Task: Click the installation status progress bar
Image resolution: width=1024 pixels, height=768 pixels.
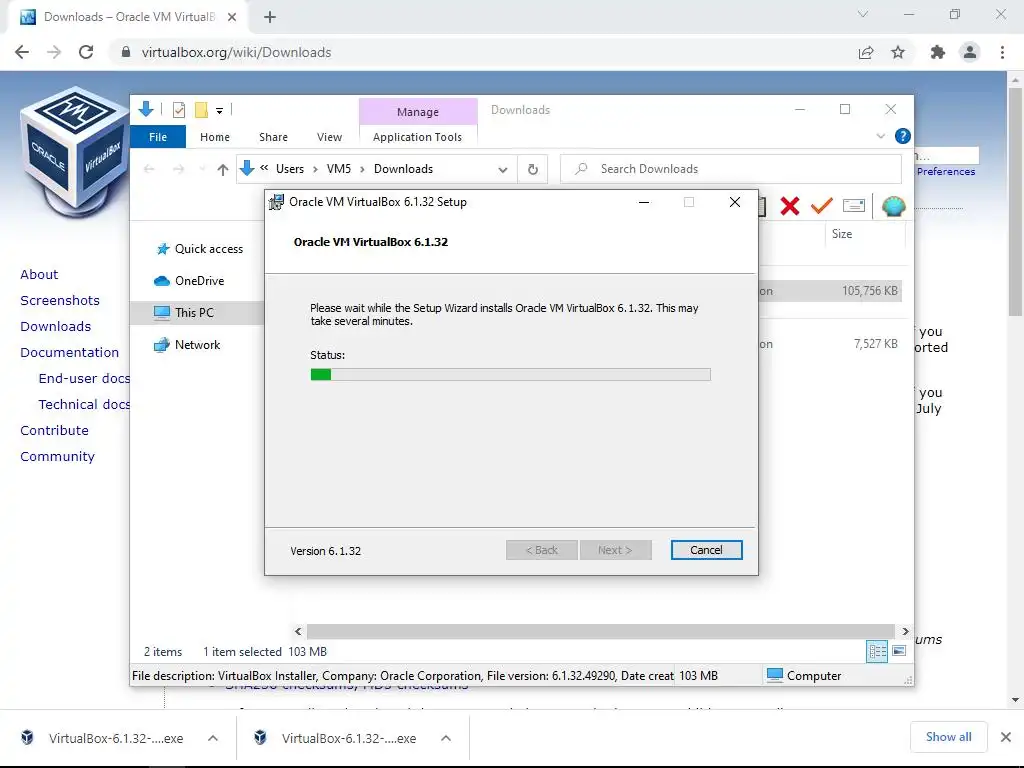Action: point(510,374)
